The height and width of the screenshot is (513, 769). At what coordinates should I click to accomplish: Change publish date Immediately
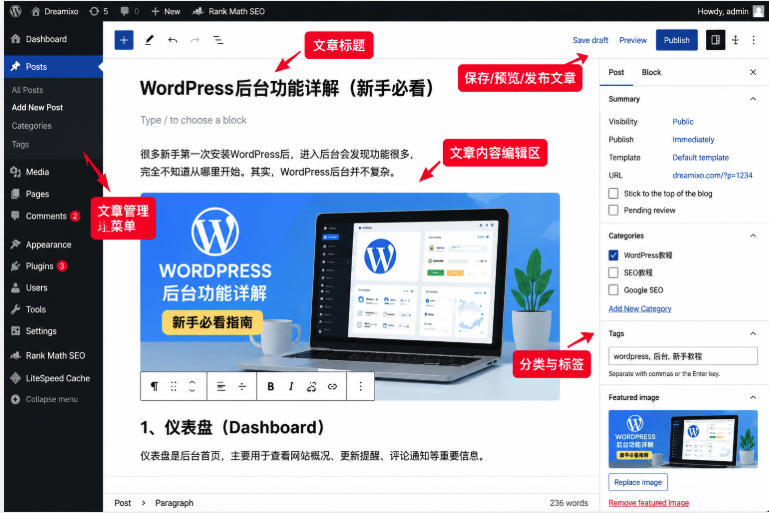[693, 140]
